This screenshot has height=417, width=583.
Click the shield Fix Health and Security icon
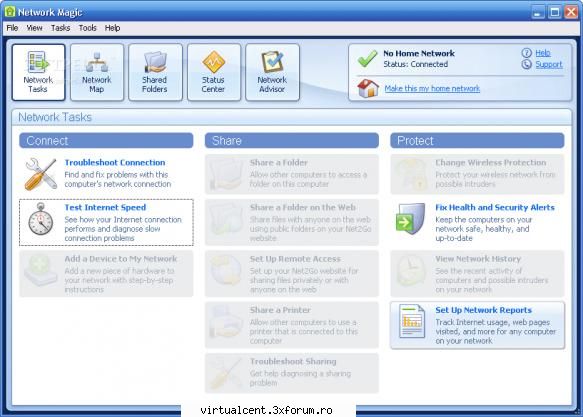[410, 219]
